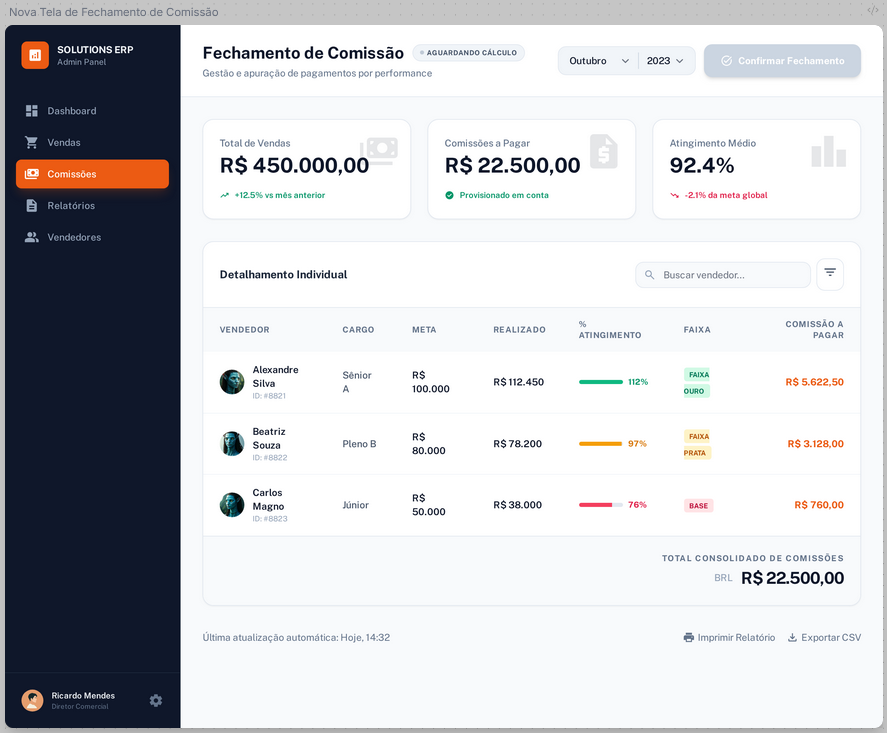This screenshot has height=733, width=887.
Task: Click the total R$ 22.500,00 consolidated value
Action: point(793,577)
